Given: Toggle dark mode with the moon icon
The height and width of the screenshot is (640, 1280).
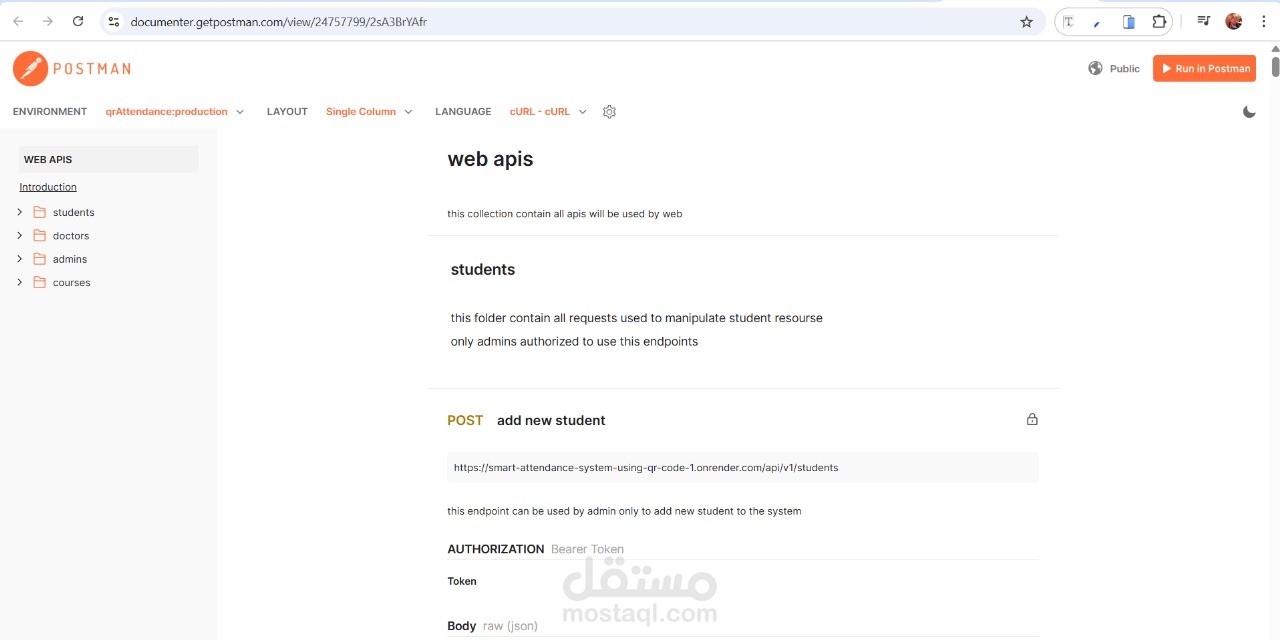Looking at the screenshot, I should pyautogui.click(x=1249, y=112).
